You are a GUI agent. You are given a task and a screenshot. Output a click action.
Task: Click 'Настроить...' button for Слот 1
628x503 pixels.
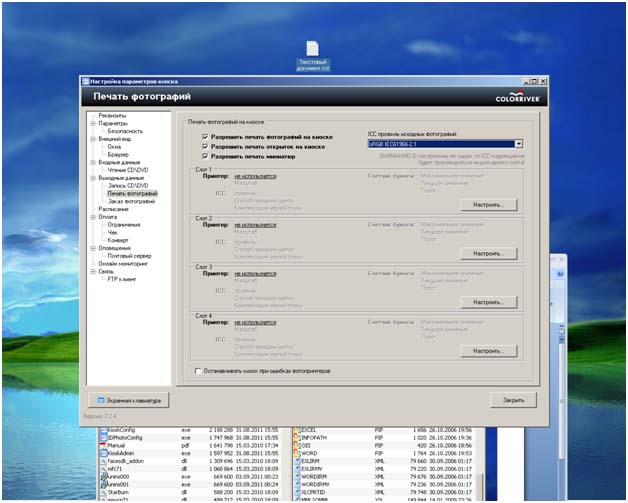(488, 204)
